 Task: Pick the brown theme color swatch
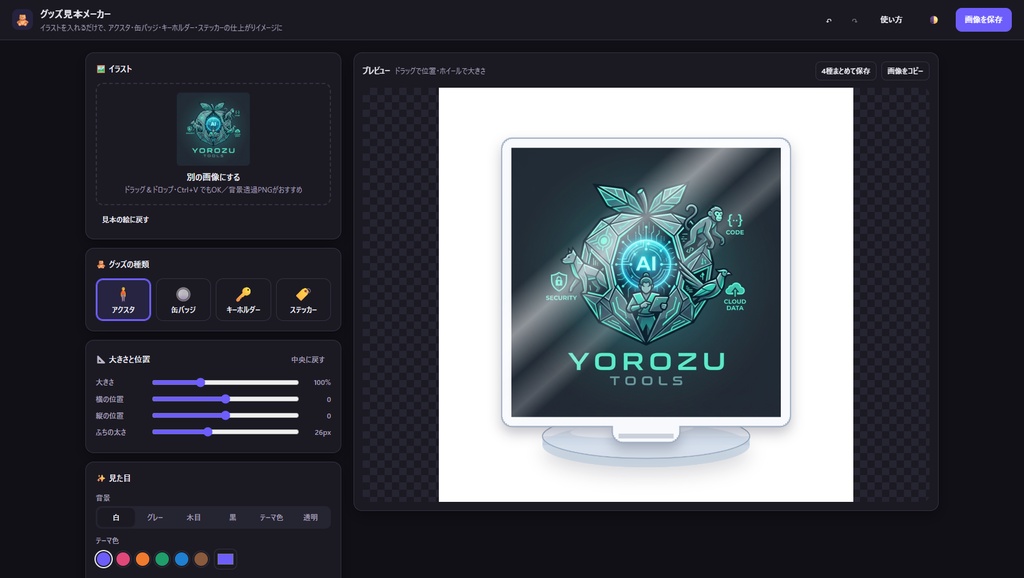(201, 559)
